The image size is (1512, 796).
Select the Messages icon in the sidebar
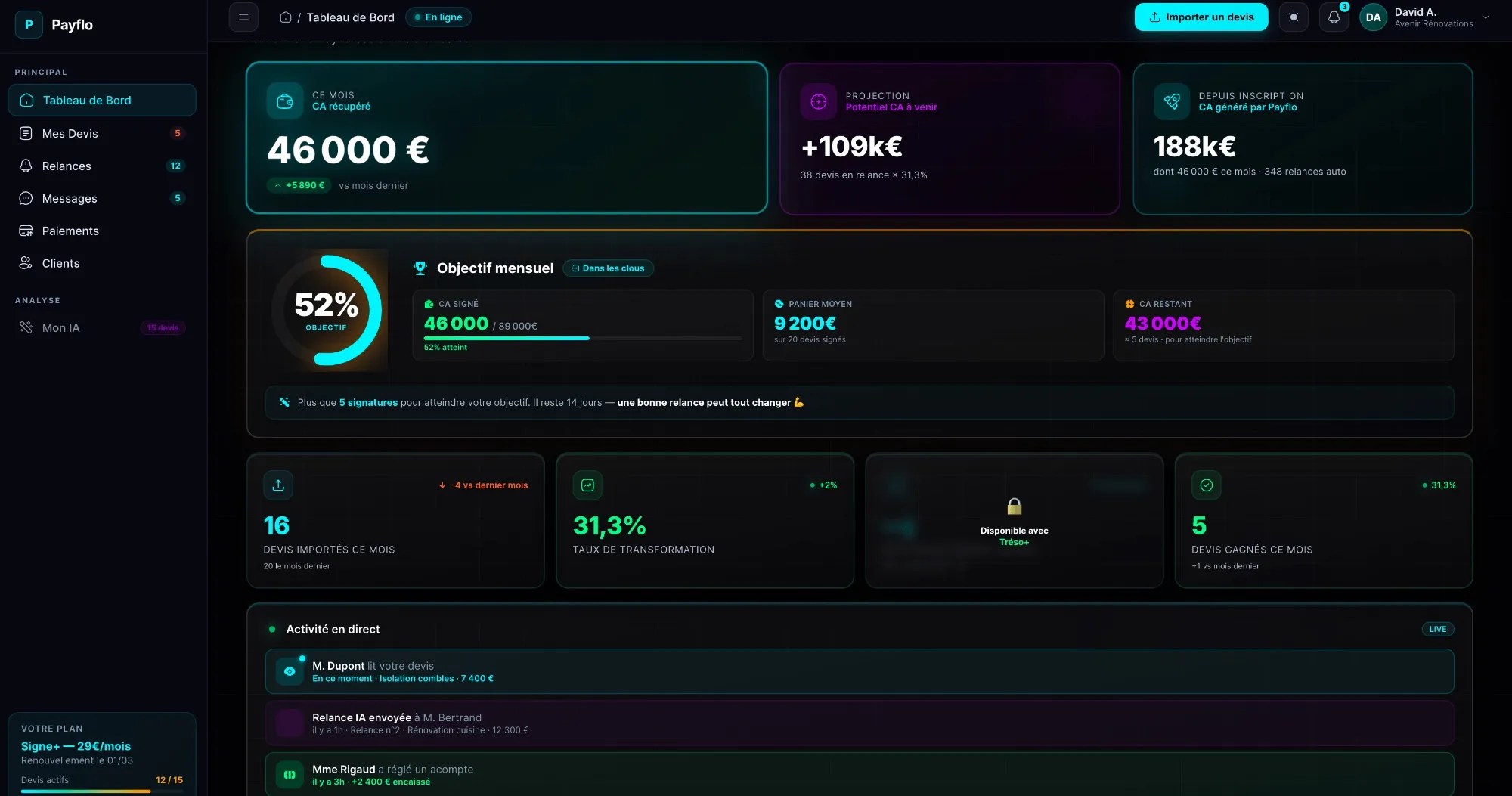(26, 198)
